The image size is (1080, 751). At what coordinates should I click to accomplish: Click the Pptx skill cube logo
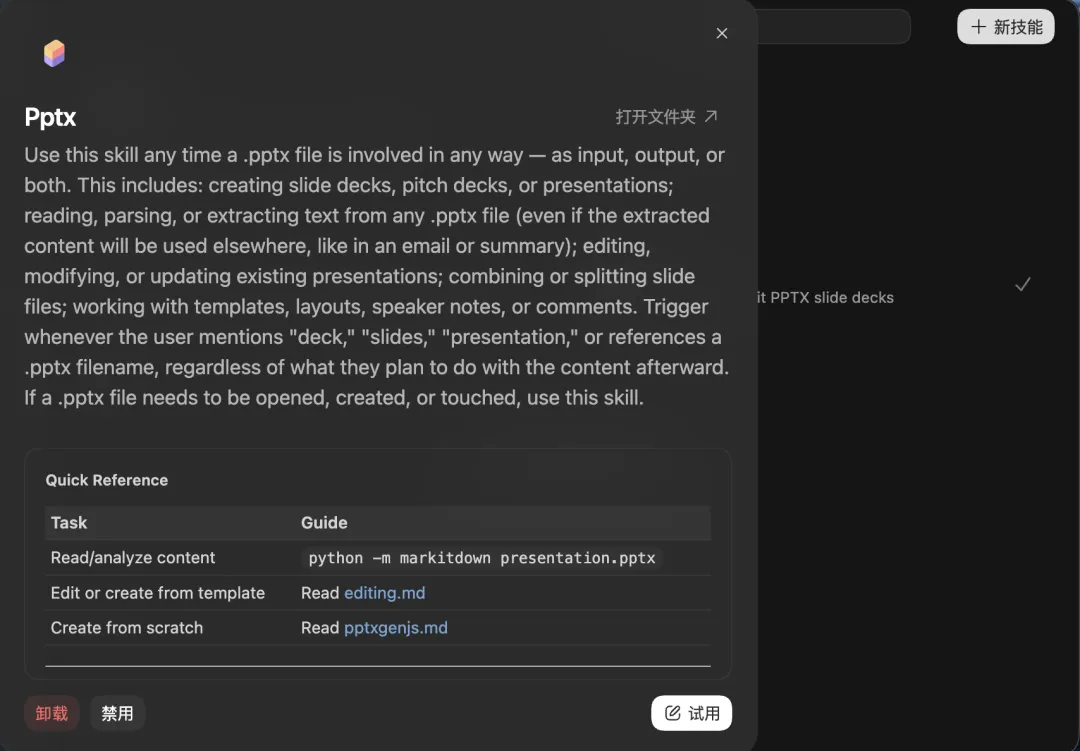pos(54,54)
